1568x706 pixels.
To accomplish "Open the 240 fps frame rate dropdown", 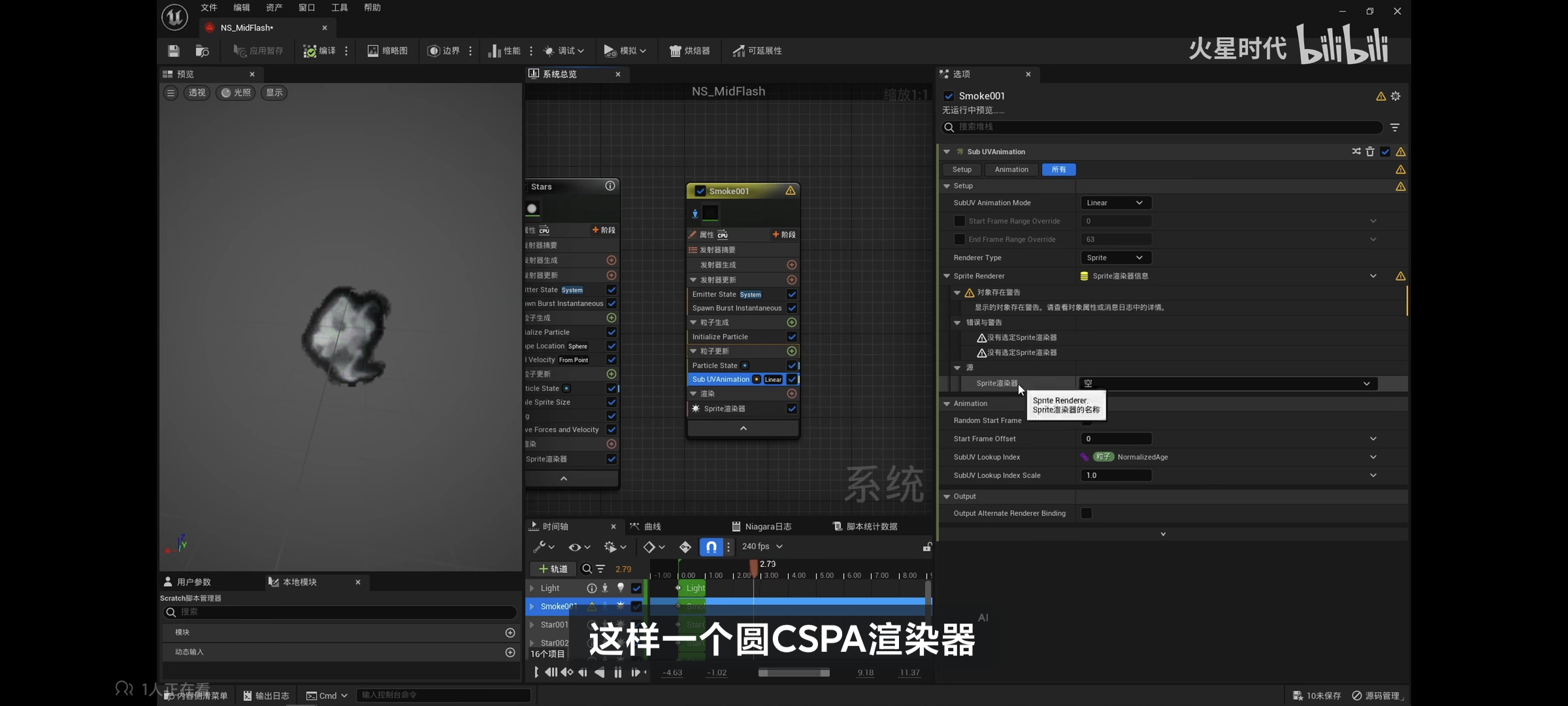I will tap(762, 546).
